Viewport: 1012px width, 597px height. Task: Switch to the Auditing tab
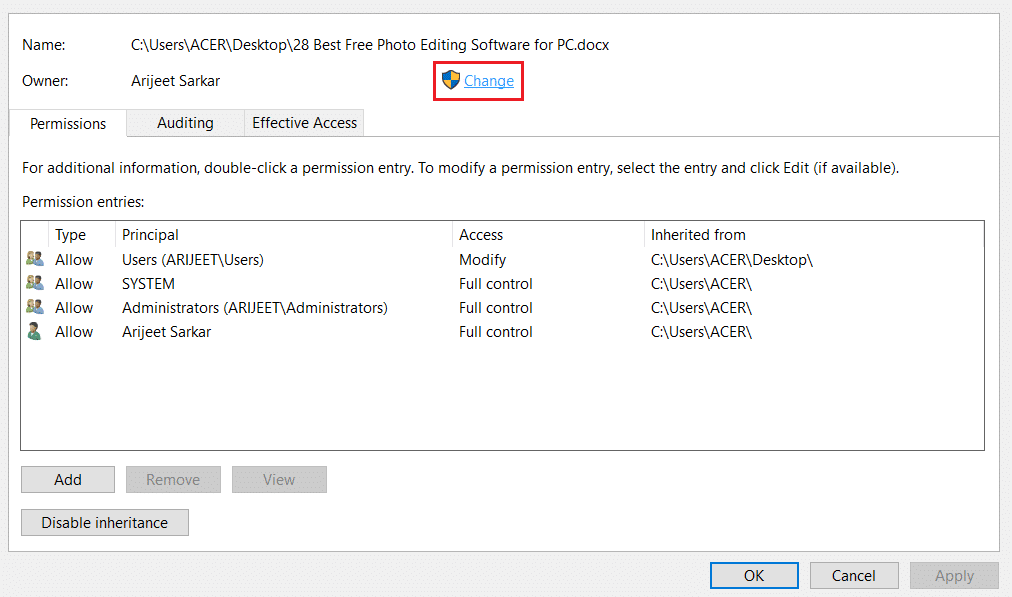185,123
